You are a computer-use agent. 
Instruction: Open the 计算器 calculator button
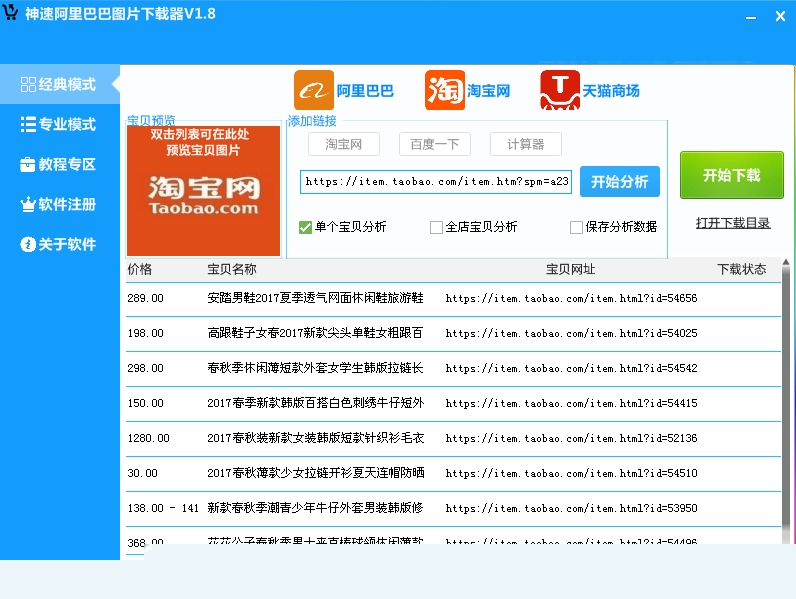point(526,144)
